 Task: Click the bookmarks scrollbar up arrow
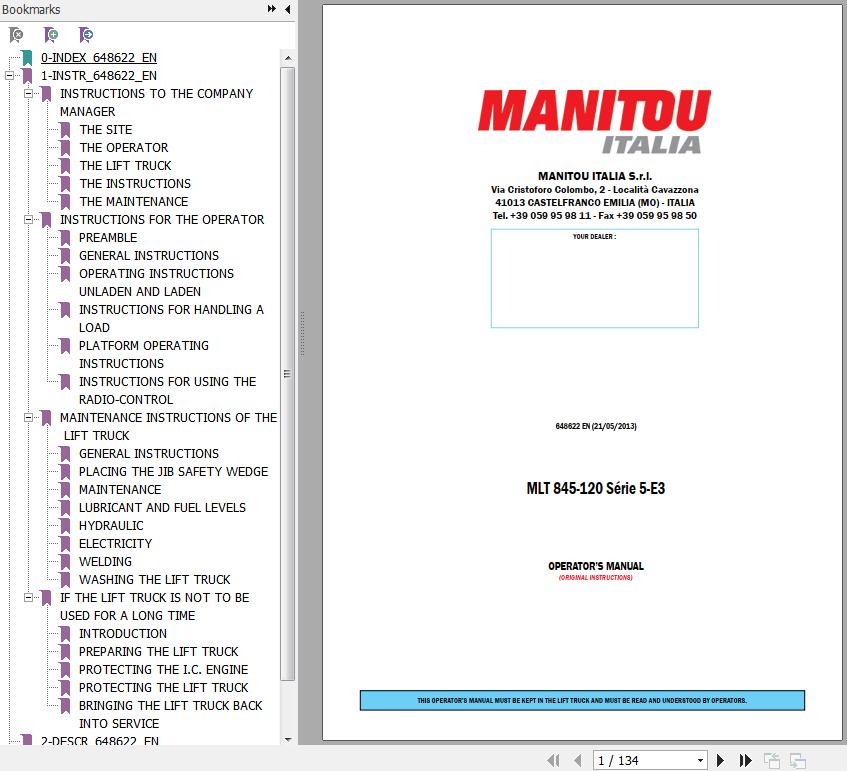point(288,58)
